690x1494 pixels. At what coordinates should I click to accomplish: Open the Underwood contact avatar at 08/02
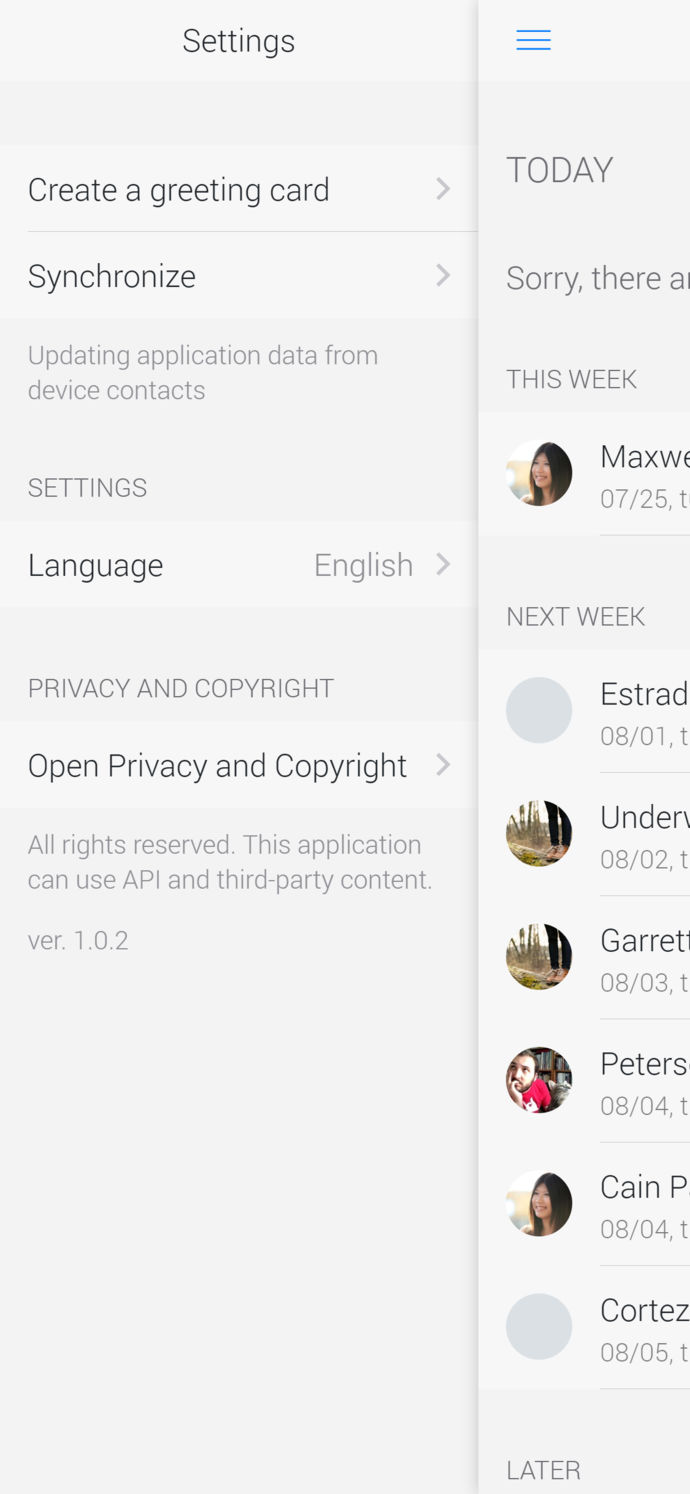539,833
